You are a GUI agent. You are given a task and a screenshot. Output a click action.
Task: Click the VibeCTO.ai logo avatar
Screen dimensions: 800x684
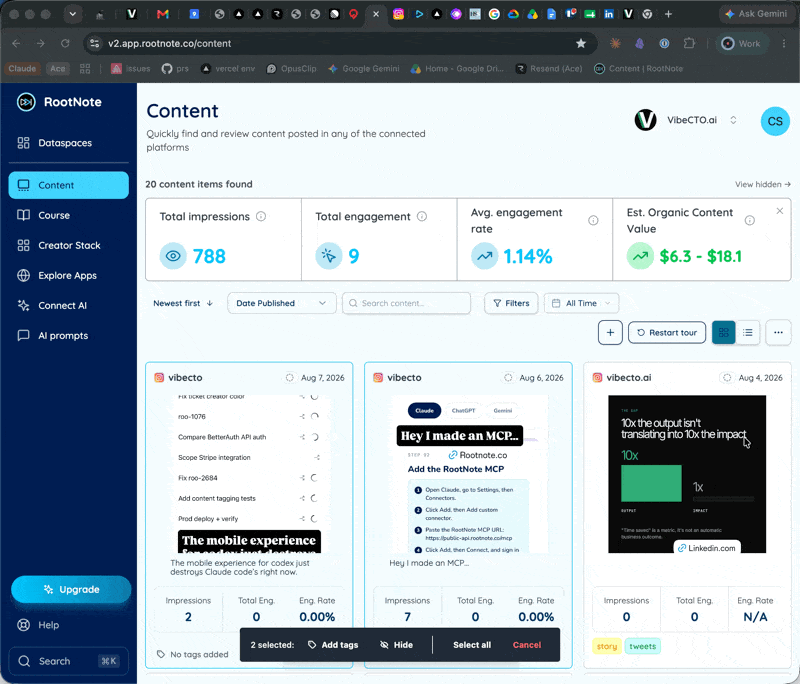click(645, 120)
